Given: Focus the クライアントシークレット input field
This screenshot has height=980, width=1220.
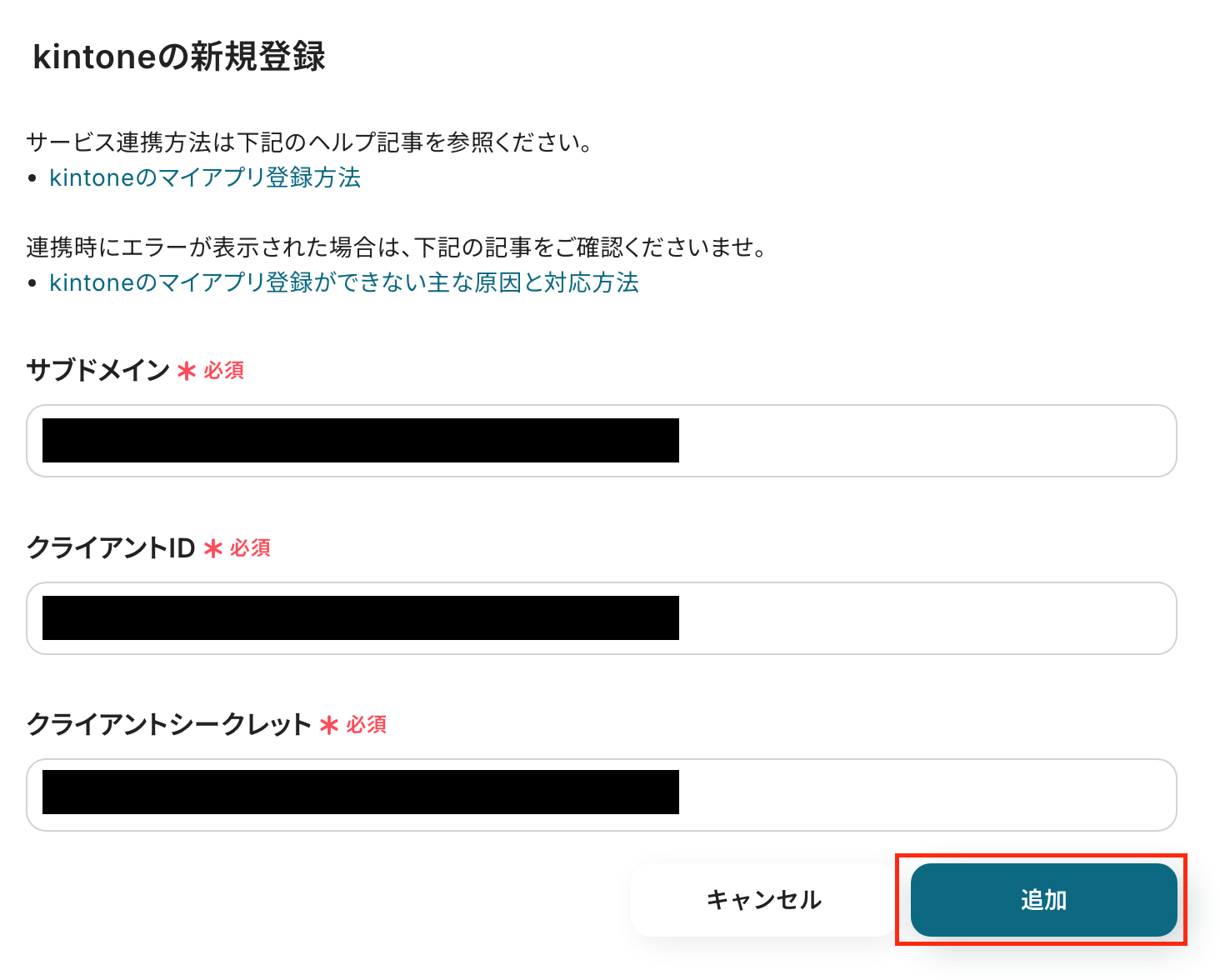Looking at the screenshot, I should pyautogui.click(x=602, y=795).
